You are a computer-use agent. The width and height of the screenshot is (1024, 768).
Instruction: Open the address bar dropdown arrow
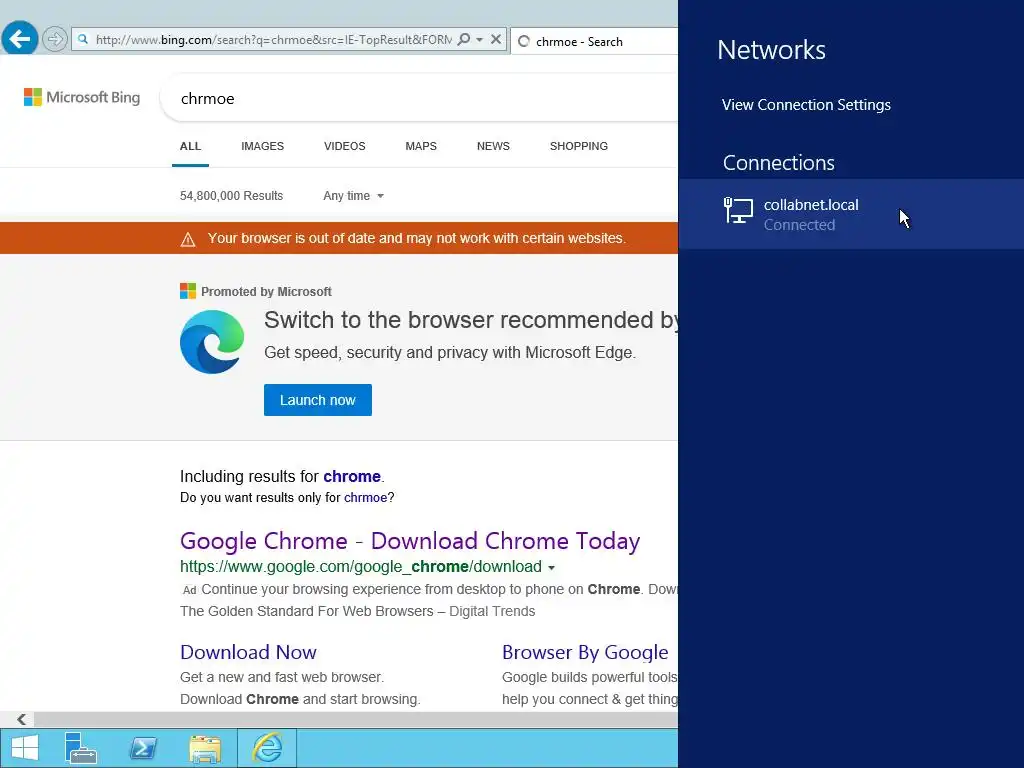tap(479, 39)
